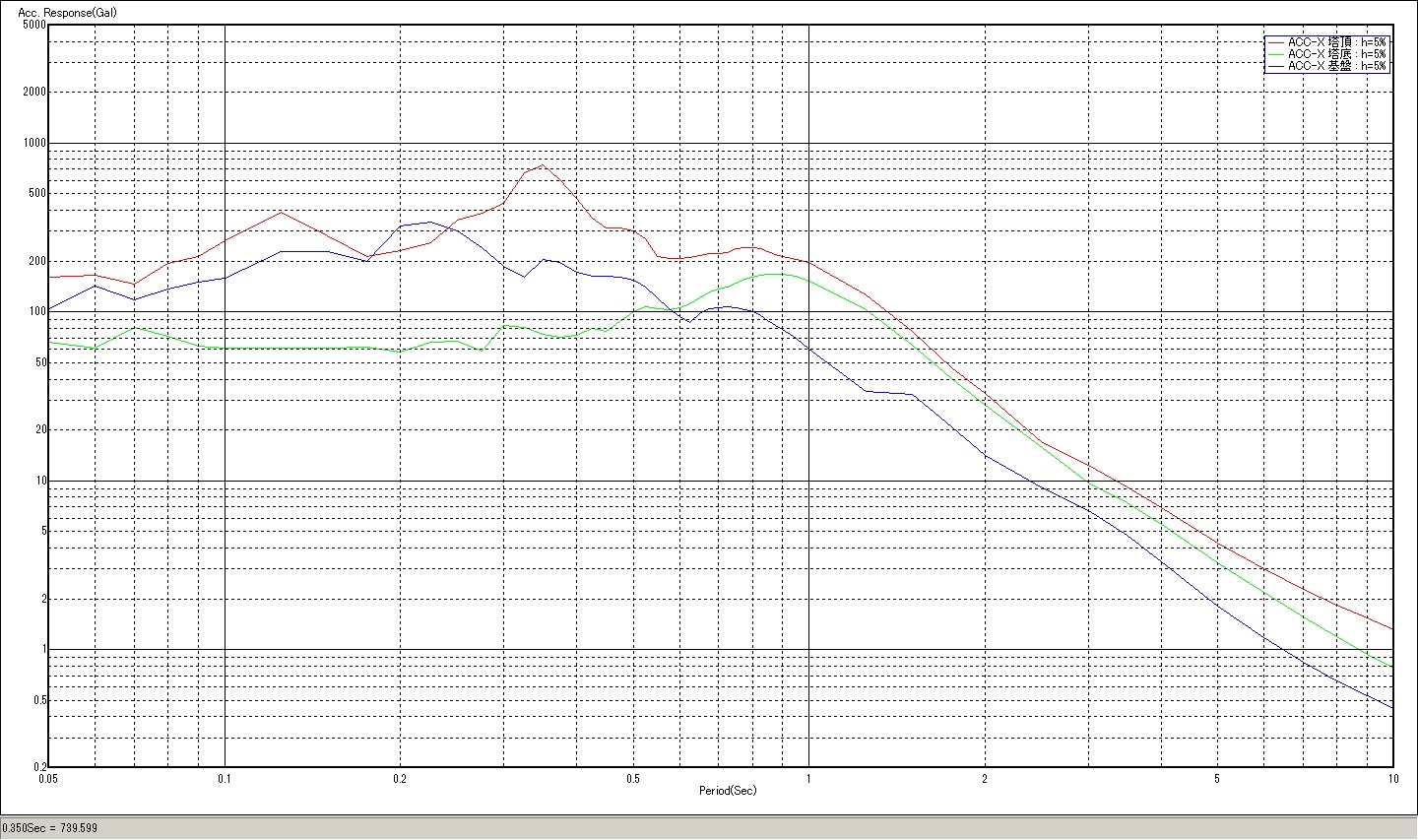Click the 1 label on the period axis
Viewport: 1418px width, 840px height.
pyautogui.click(x=808, y=778)
